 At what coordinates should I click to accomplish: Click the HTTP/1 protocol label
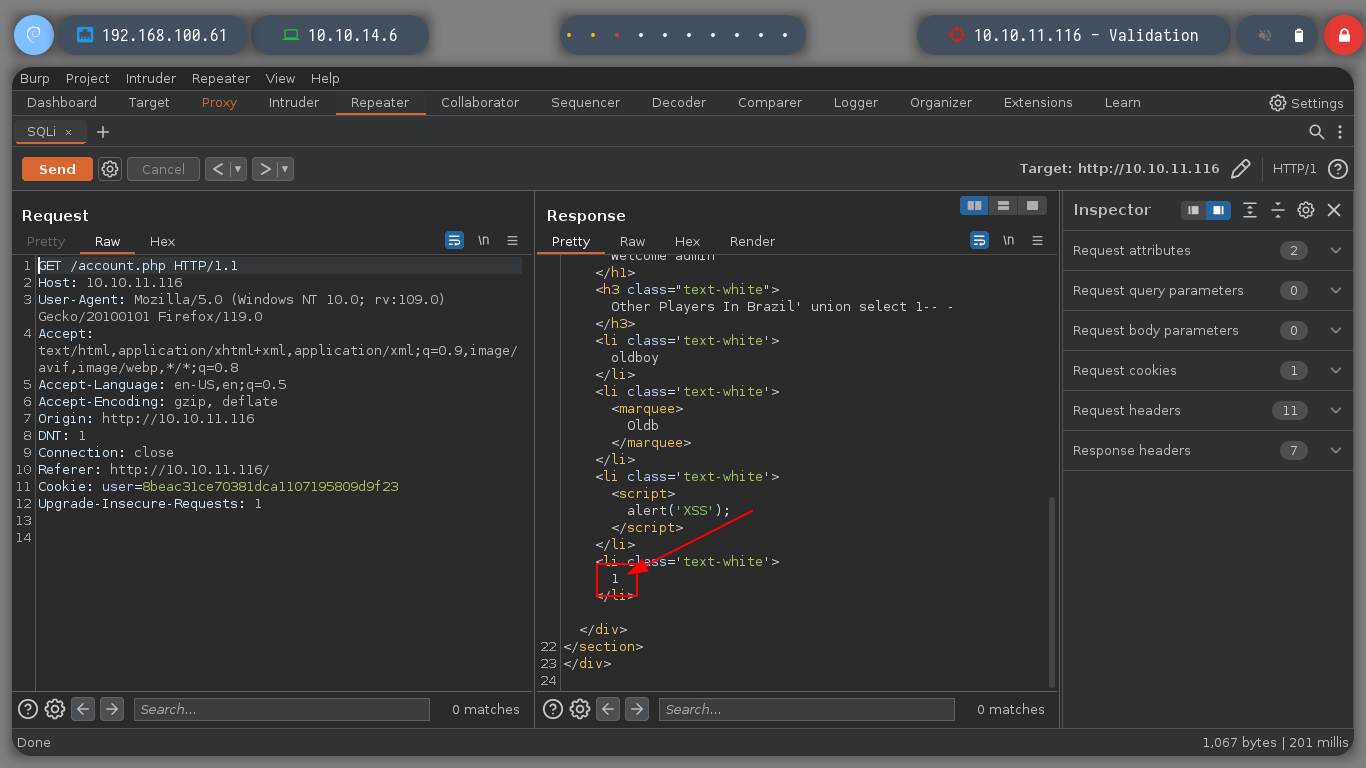point(1295,169)
